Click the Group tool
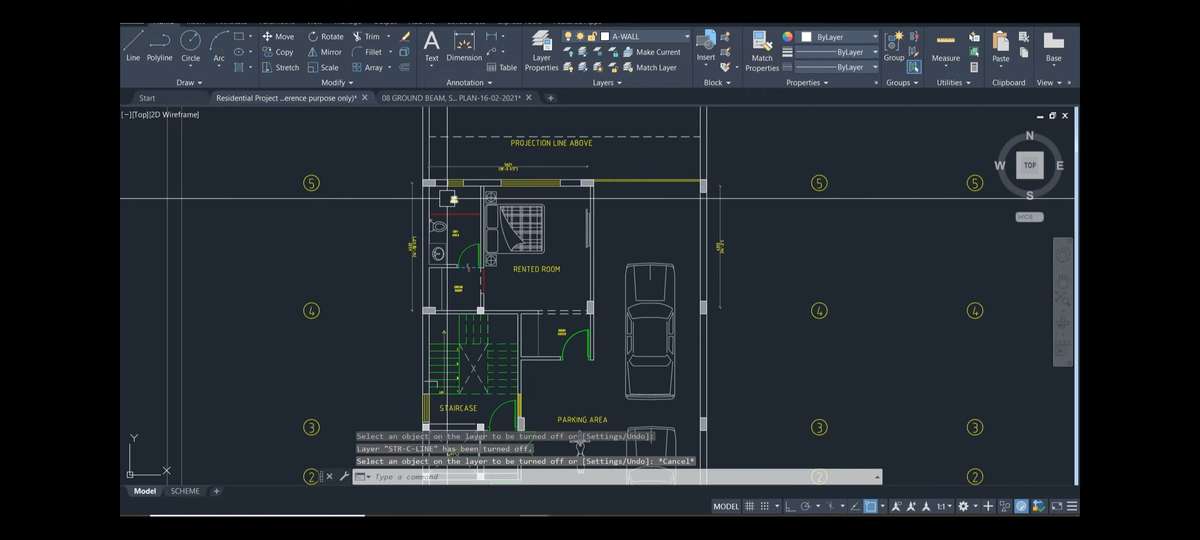Screen dimensions: 1200x540 894,46
